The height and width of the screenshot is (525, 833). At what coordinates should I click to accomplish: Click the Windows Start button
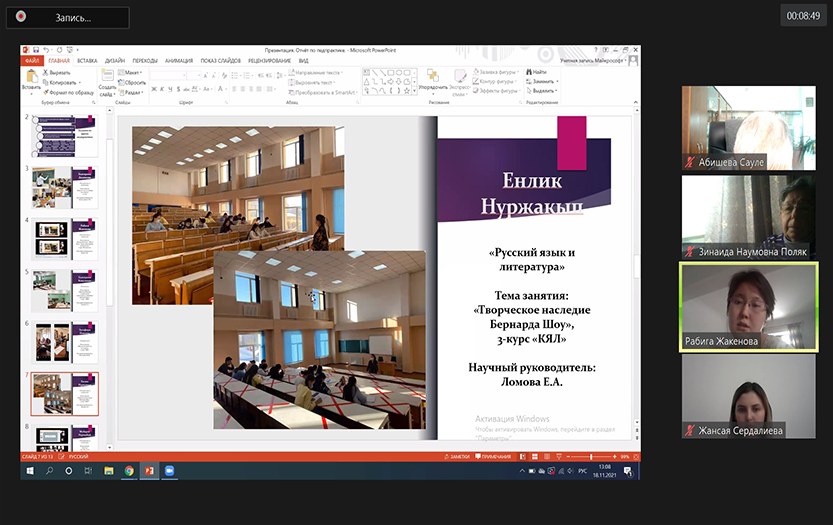[x=29, y=470]
